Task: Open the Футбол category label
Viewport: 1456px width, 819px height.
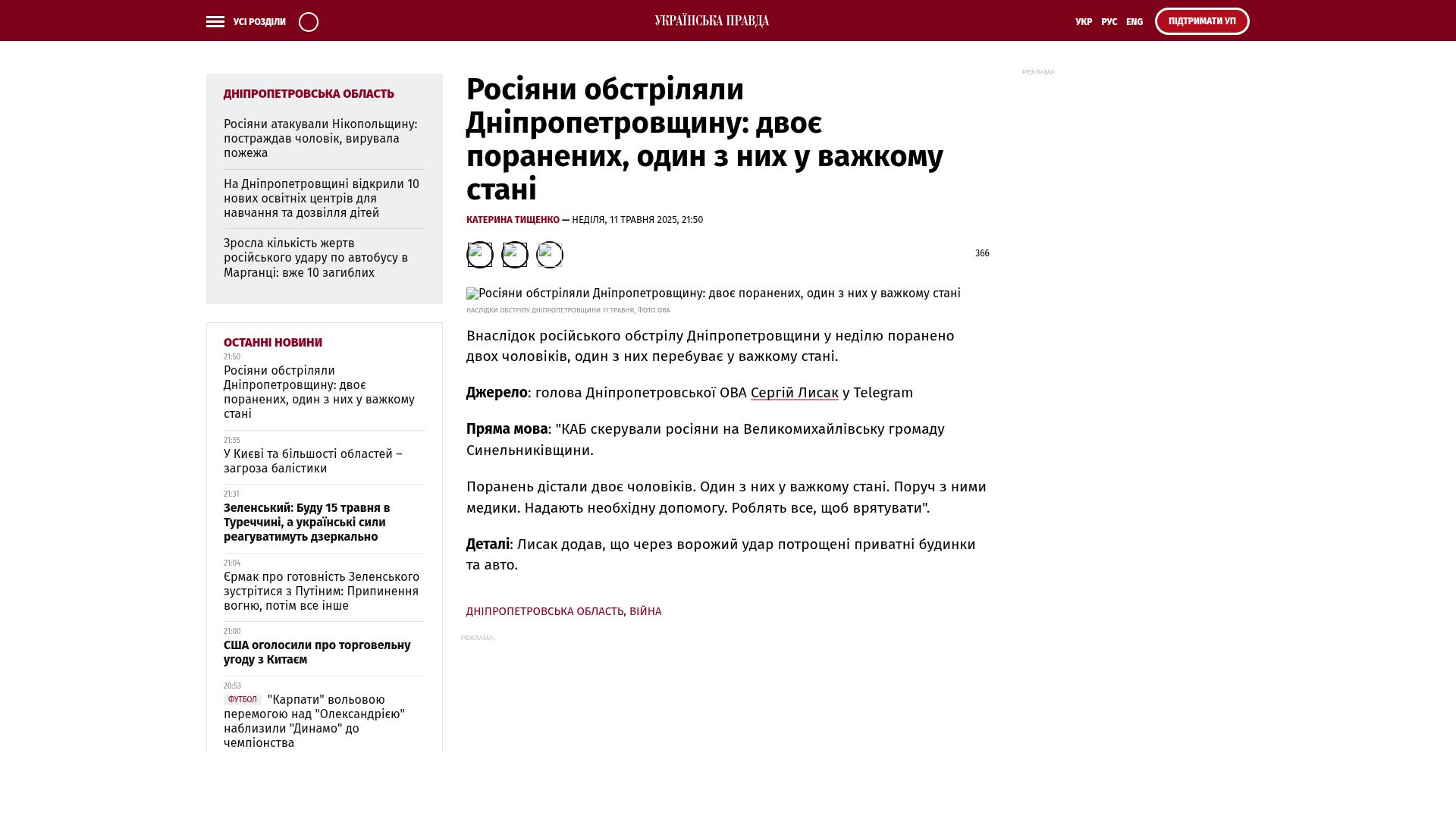Action: click(x=242, y=699)
